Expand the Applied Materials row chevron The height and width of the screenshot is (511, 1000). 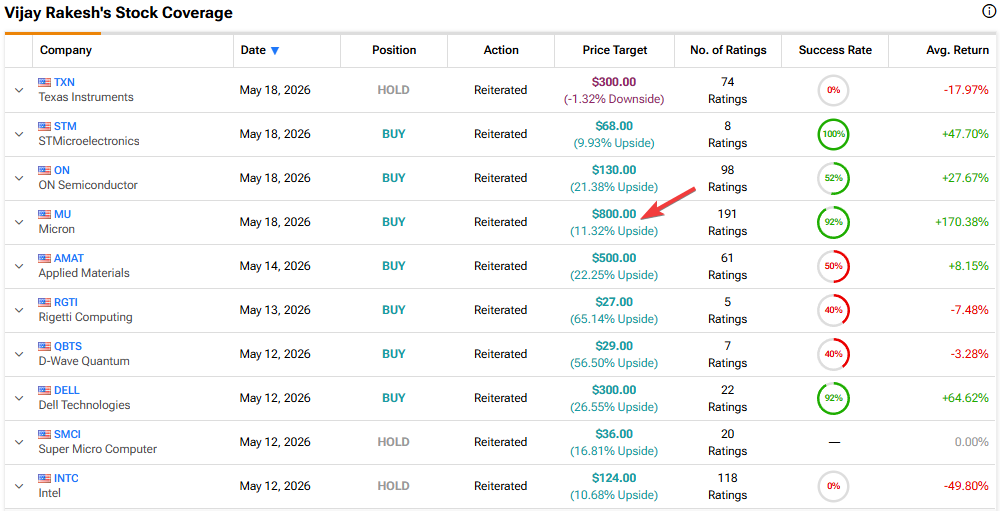pyautogui.click(x=18, y=266)
